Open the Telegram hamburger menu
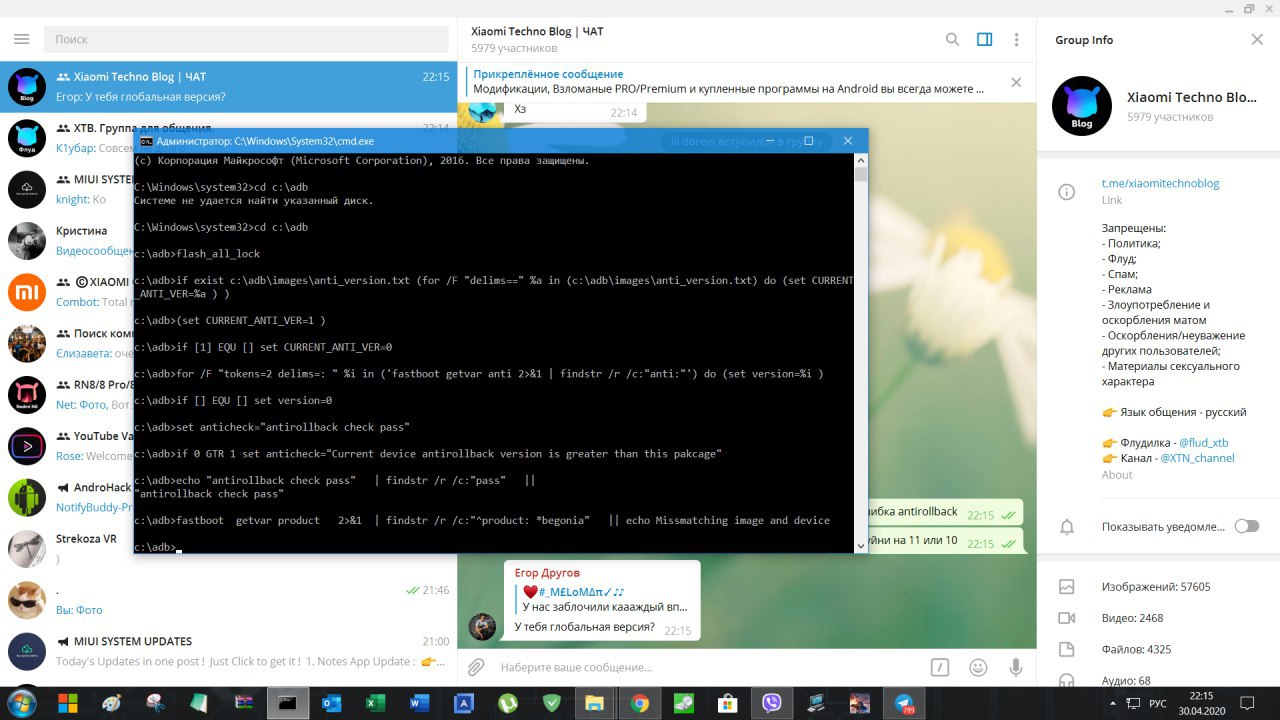This screenshot has height=720, width=1280. point(21,39)
